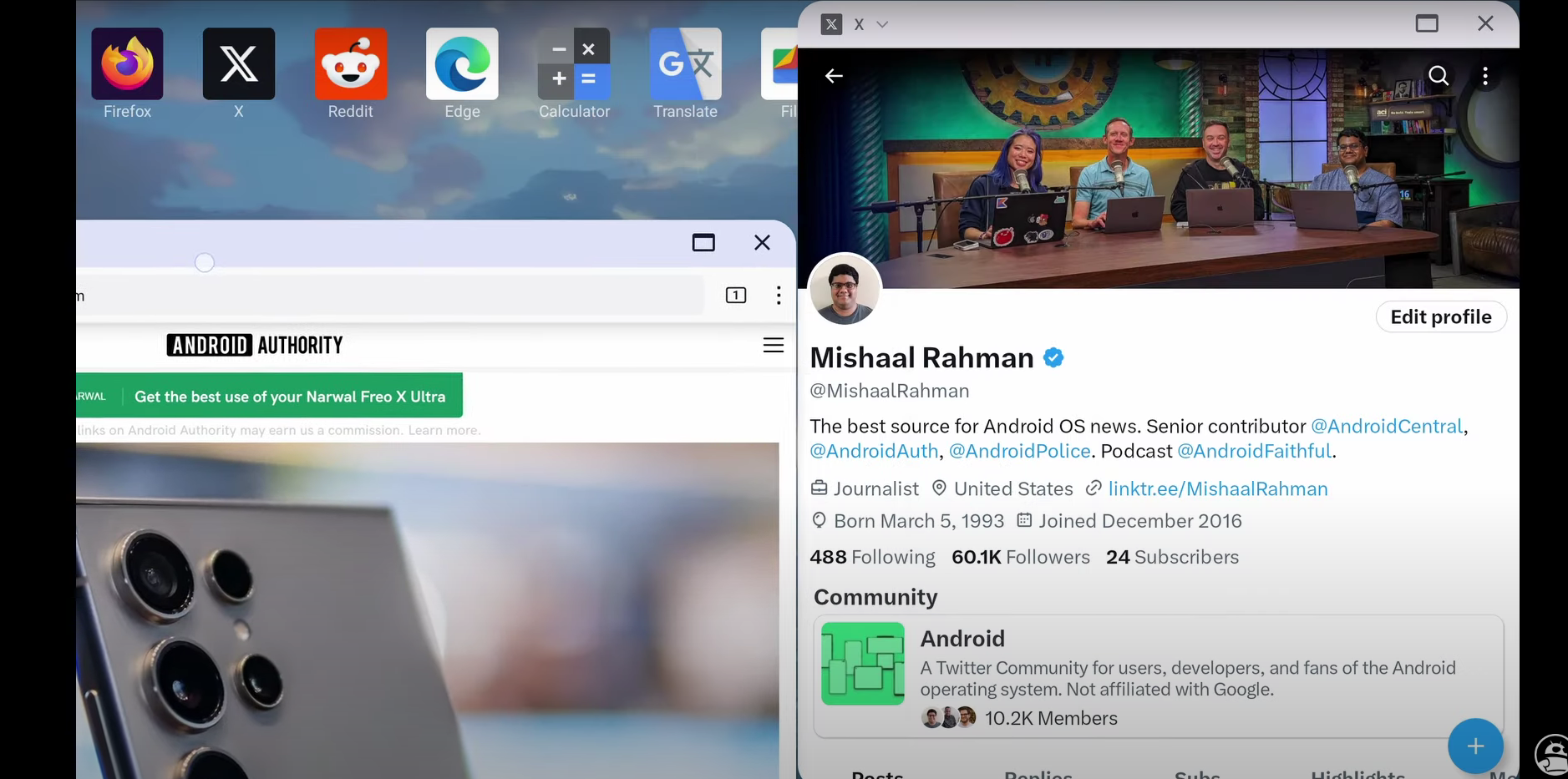Tap the blue compose plus button
The width and height of the screenshot is (1568, 779).
[x=1475, y=746]
